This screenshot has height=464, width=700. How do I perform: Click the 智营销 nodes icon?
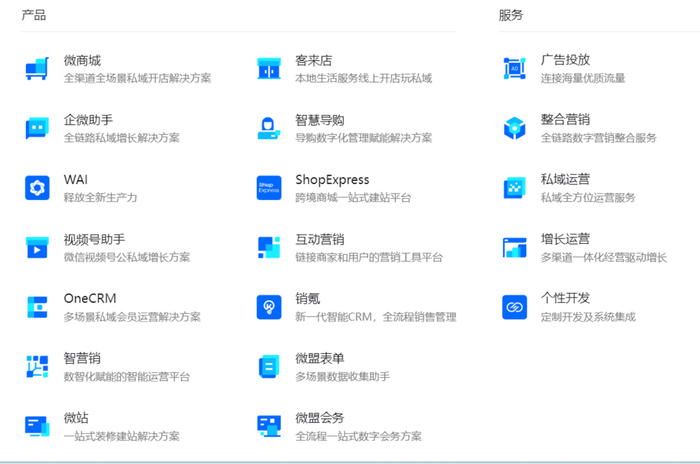pyautogui.click(x=37, y=367)
